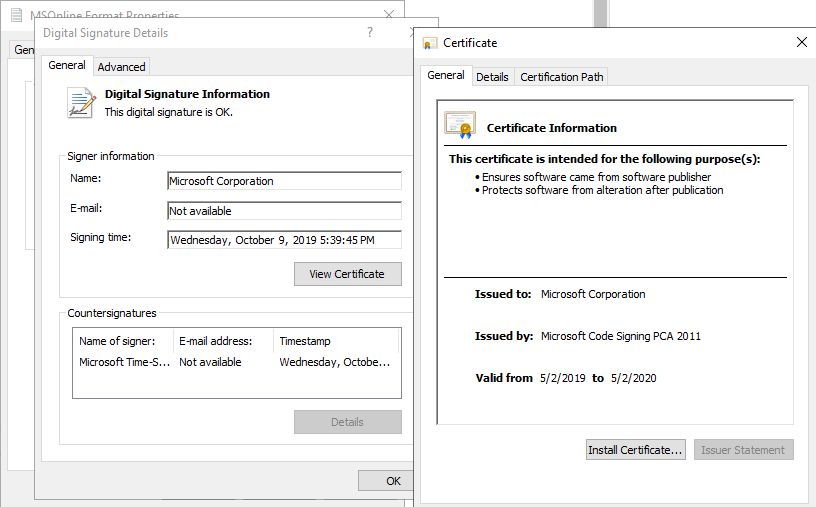Click help question mark in Digital Signature Details

pyautogui.click(x=370, y=33)
